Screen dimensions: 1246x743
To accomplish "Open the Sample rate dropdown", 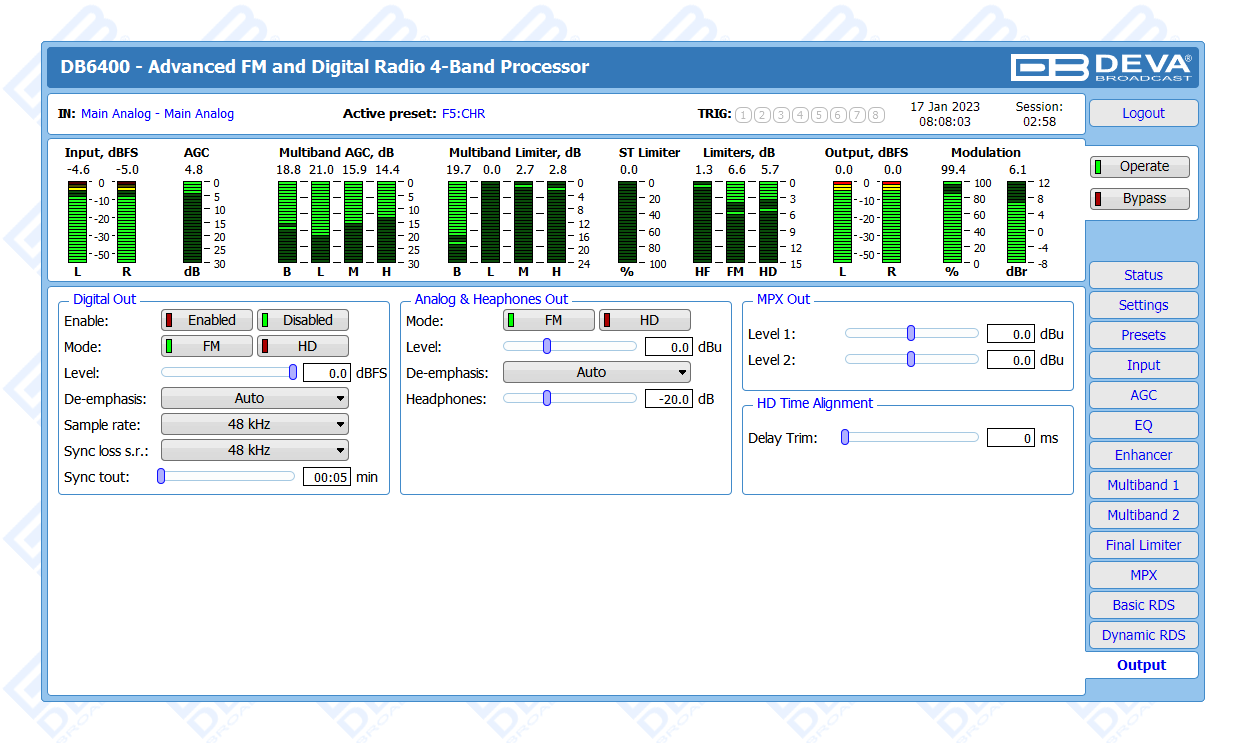I will point(255,425).
